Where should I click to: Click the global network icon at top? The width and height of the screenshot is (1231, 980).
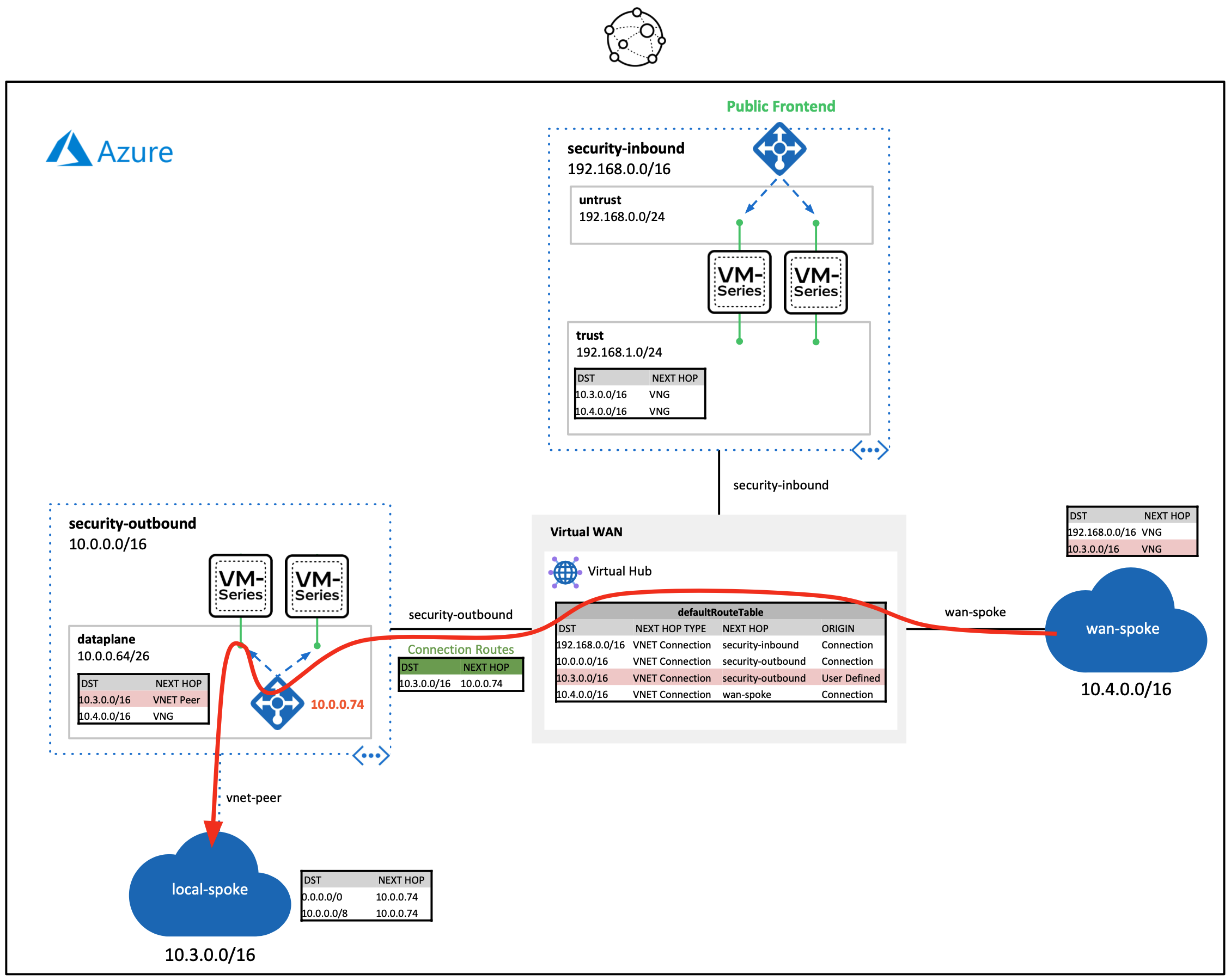[x=635, y=37]
